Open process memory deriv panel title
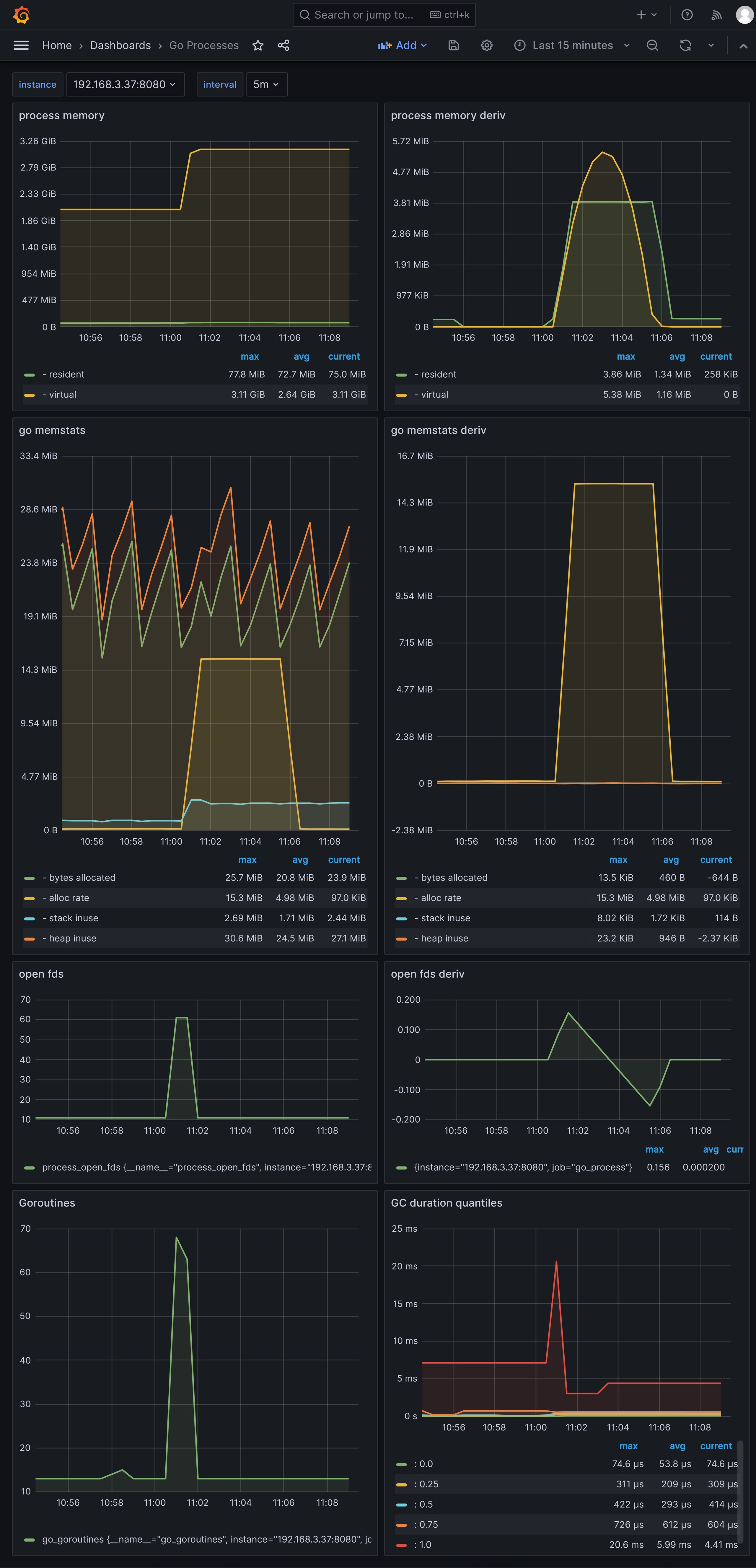This screenshot has width=756, height=1568. (x=448, y=116)
